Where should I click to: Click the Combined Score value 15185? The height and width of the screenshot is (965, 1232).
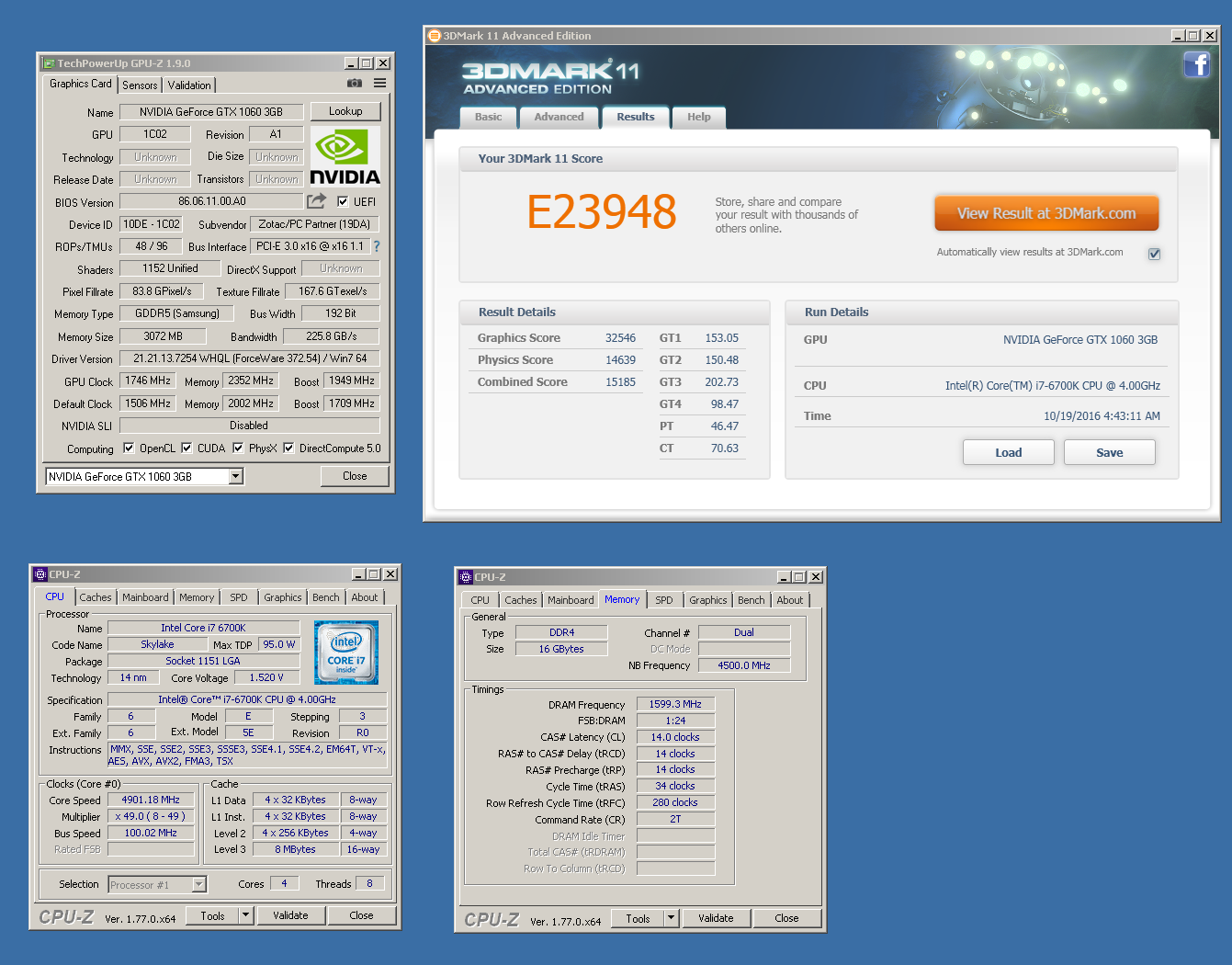[620, 382]
